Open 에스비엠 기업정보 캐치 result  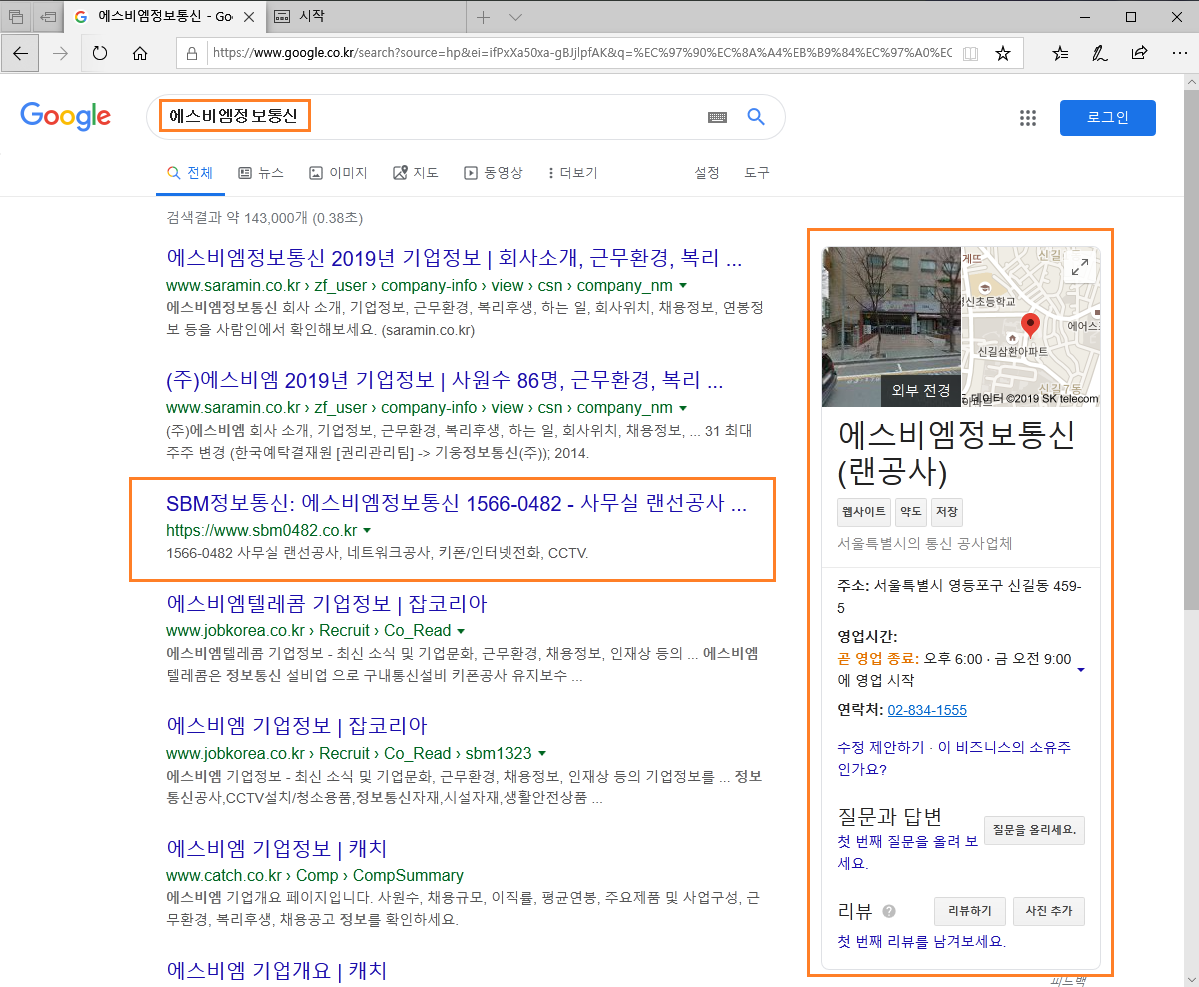[x=277, y=849]
